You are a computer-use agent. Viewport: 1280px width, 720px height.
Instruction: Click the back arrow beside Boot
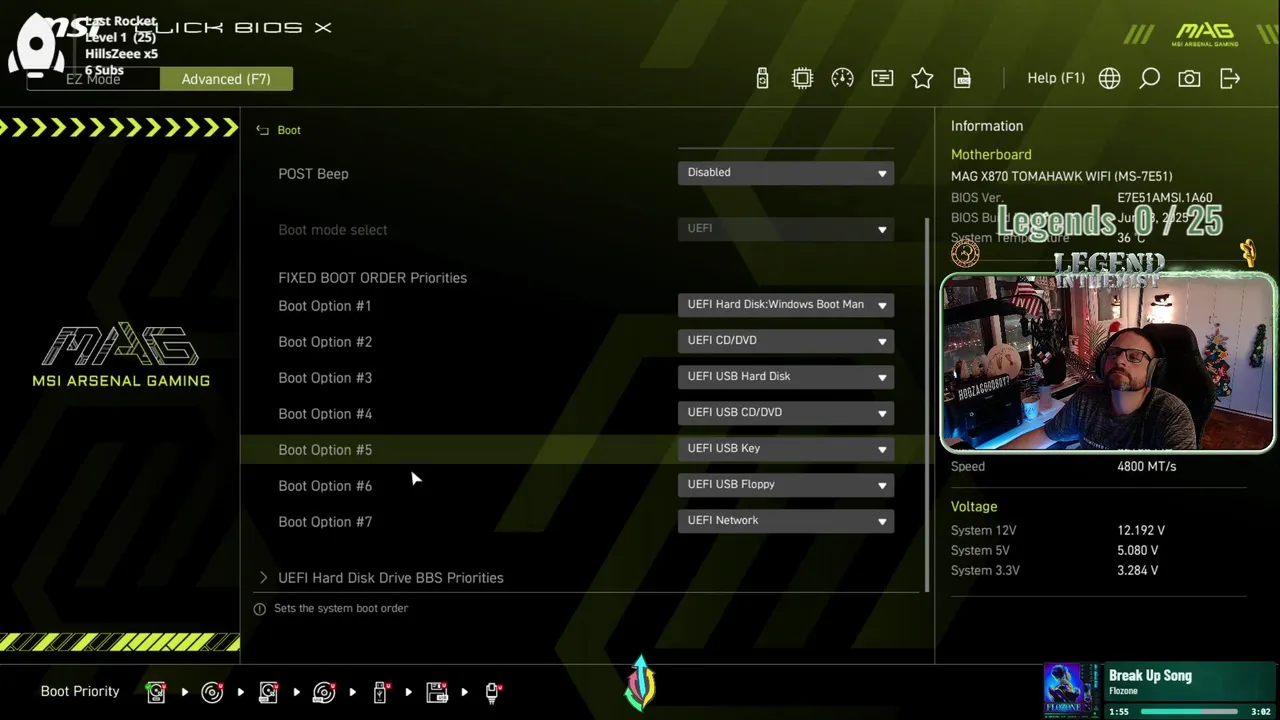pyautogui.click(x=263, y=130)
